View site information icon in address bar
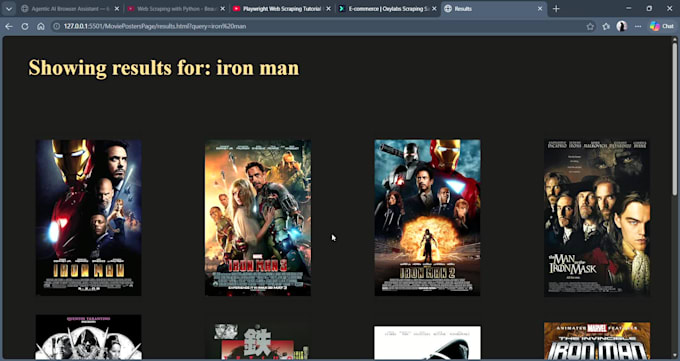Viewport: 680px width, 361px height. click(56, 26)
